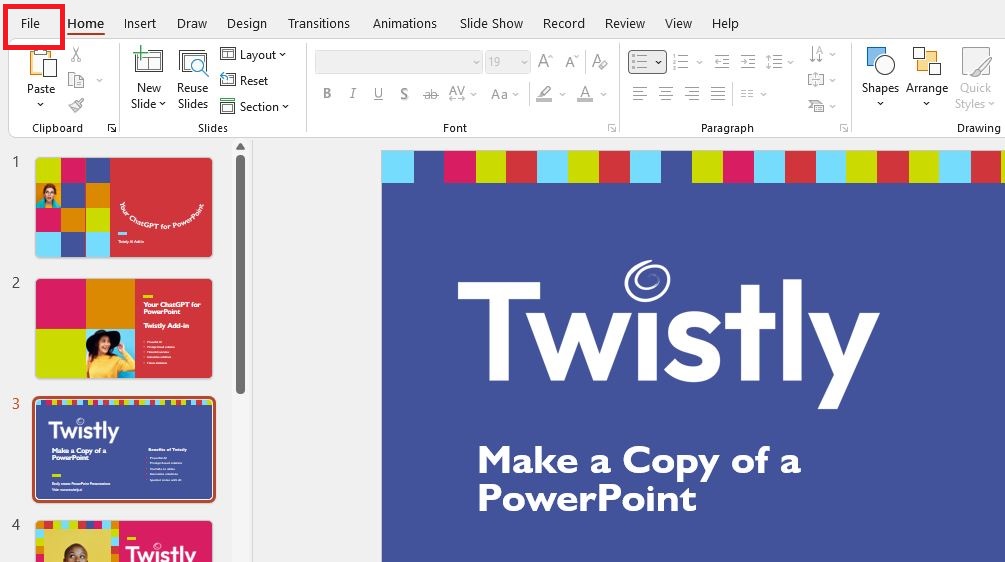Image resolution: width=1005 pixels, height=562 pixels.
Task: Clear all formatting icon
Action: (599, 61)
